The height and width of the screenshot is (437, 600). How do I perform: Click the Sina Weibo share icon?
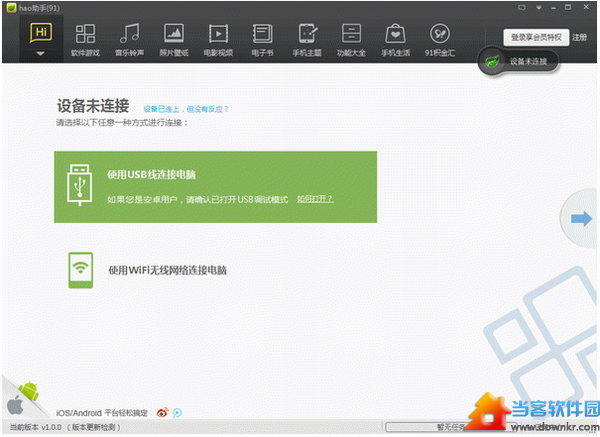pyautogui.click(x=162, y=413)
